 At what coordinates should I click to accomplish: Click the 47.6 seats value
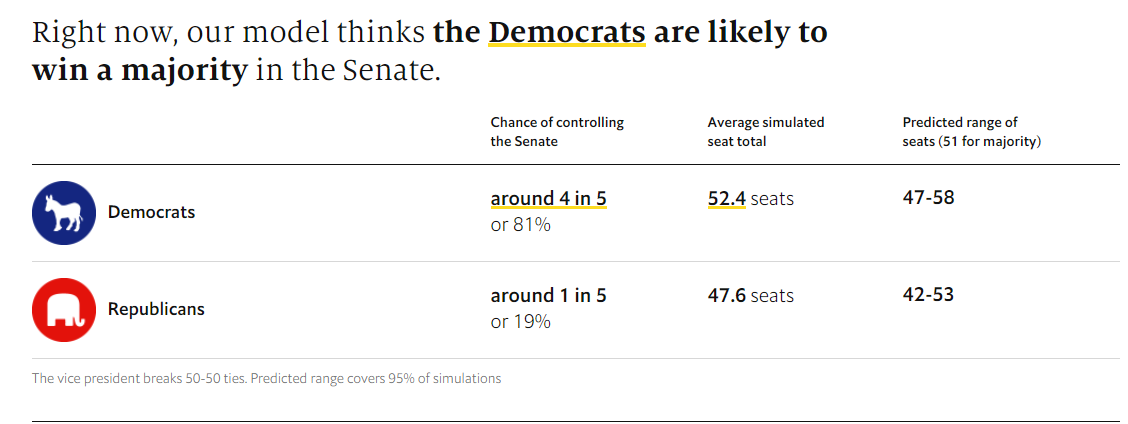pyautogui.click(x=750, y=295)
